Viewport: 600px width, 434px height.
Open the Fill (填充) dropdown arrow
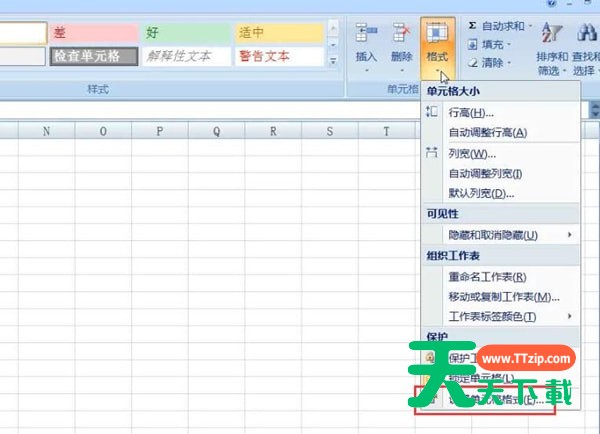point(509,45)
